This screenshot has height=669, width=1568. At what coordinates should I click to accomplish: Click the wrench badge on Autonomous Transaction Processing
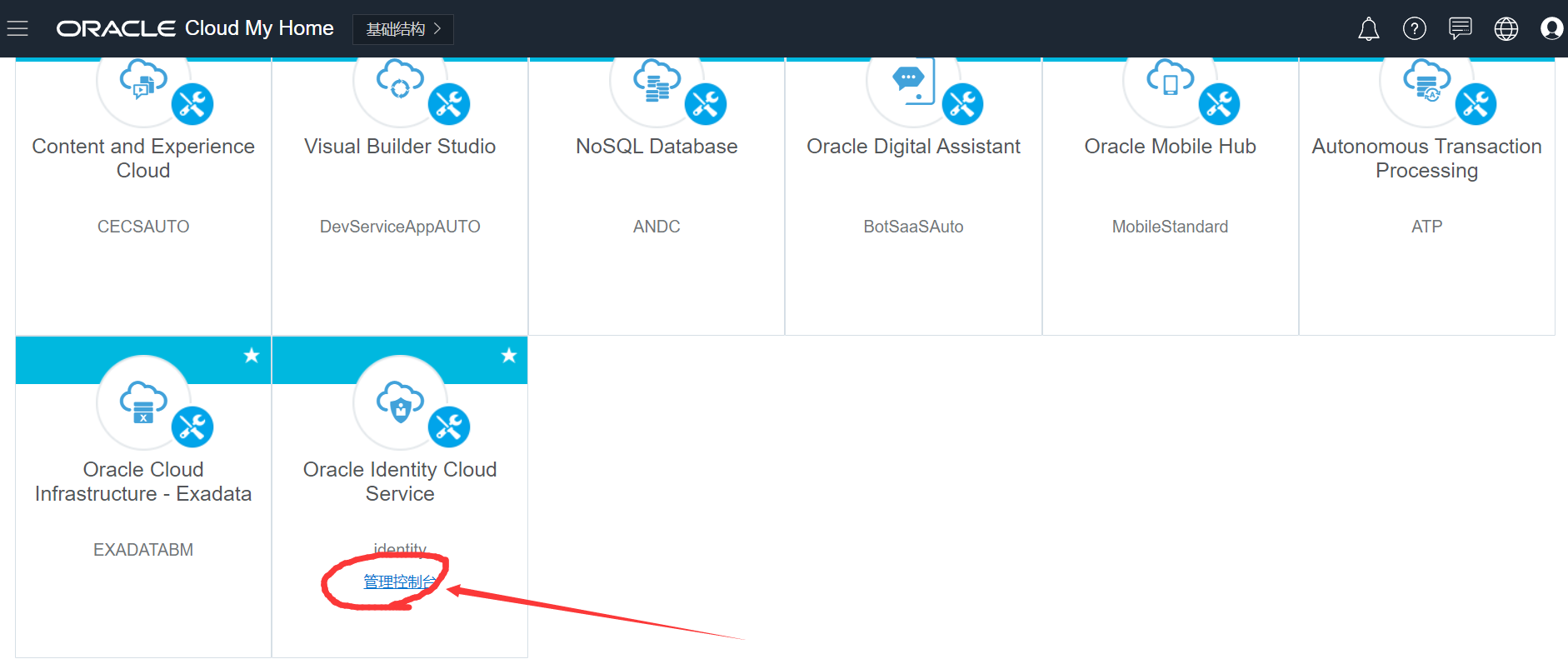(x=1476, y=104)
